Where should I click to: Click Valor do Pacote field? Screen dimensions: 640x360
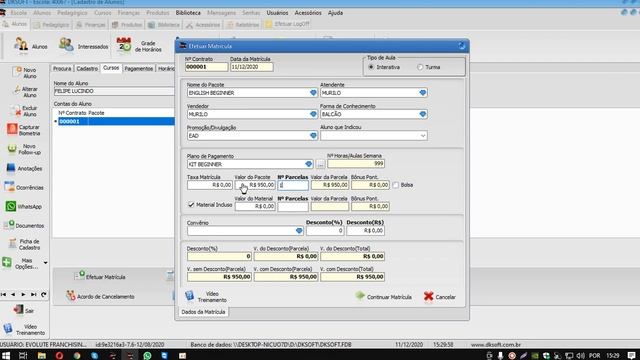tap(255, 185)
